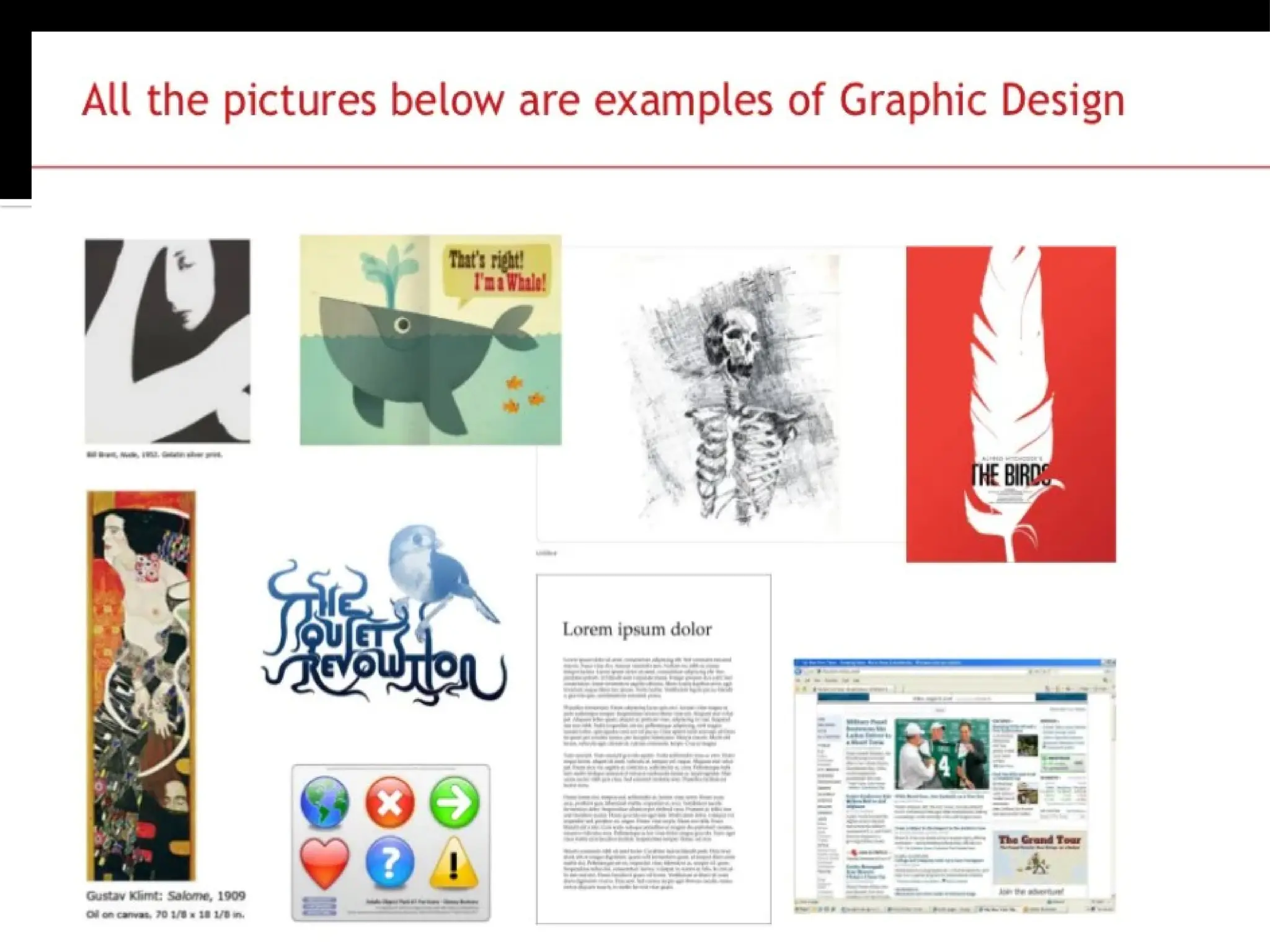Click the blue question mark icon
Screen dimensions: 1270x952
pos(389,862)
